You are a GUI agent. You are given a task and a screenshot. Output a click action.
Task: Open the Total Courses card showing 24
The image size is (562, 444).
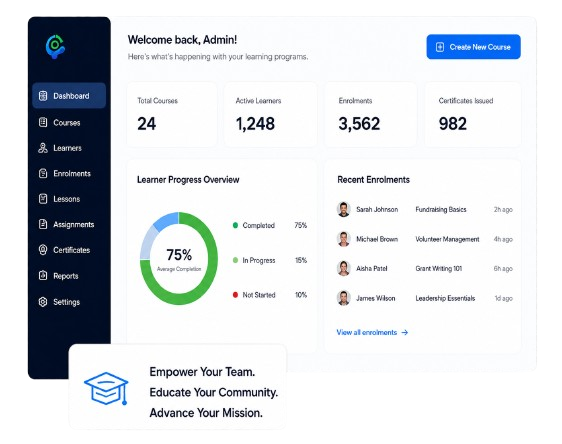(172, 115)
